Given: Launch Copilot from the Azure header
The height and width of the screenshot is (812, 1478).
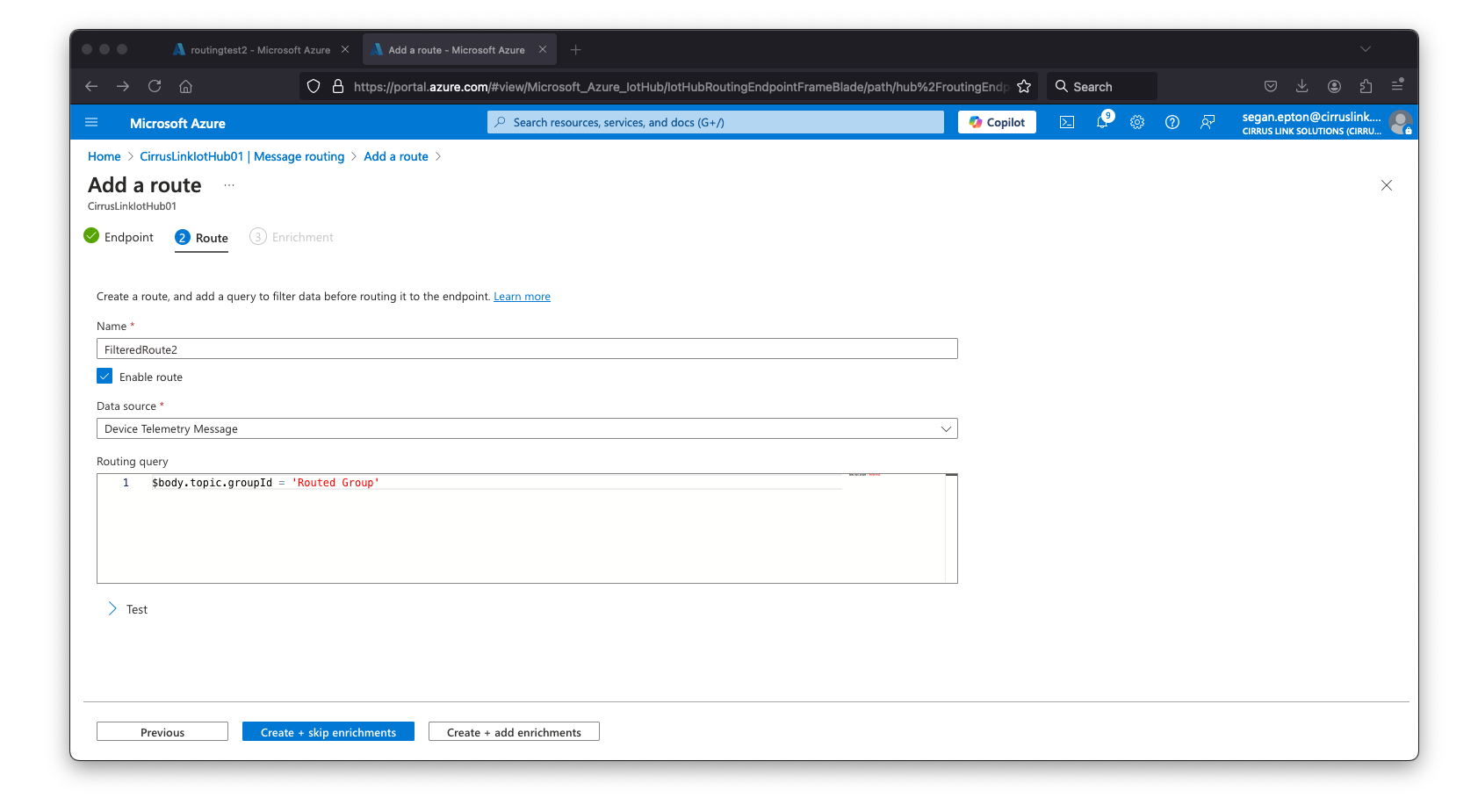Looking at the screenshot, I should click(997, 123).
